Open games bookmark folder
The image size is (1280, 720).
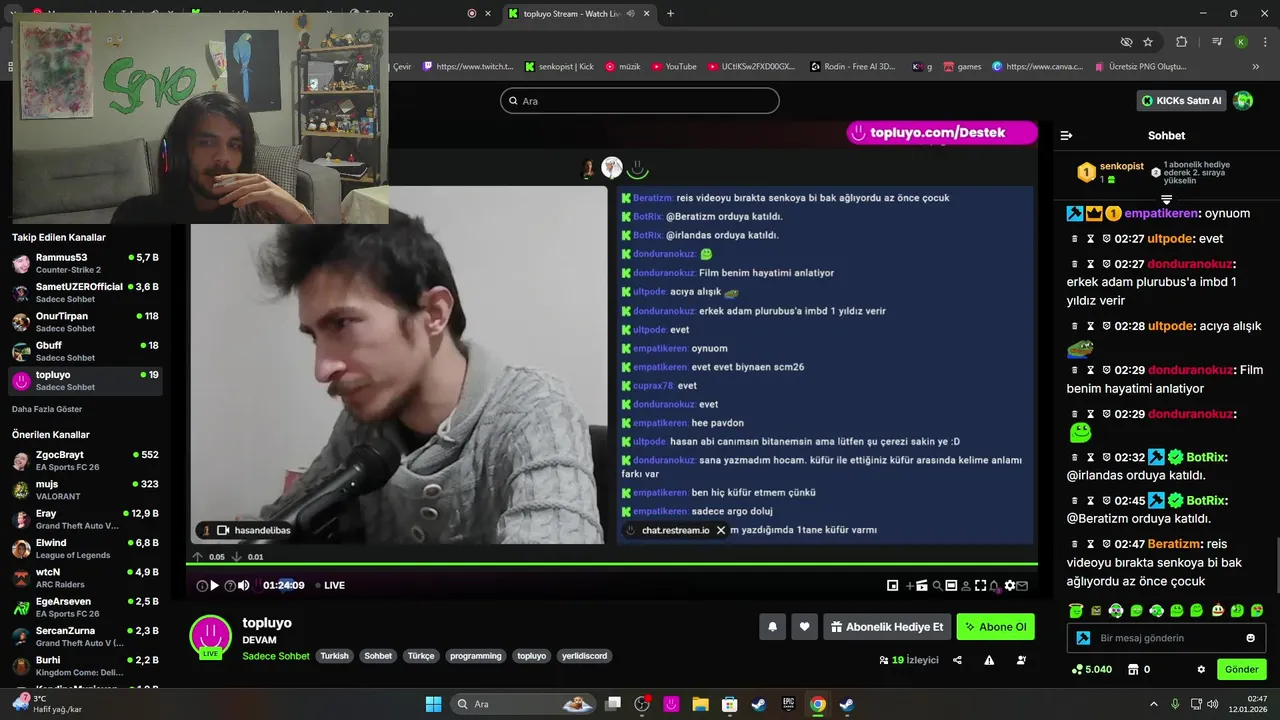962,67
